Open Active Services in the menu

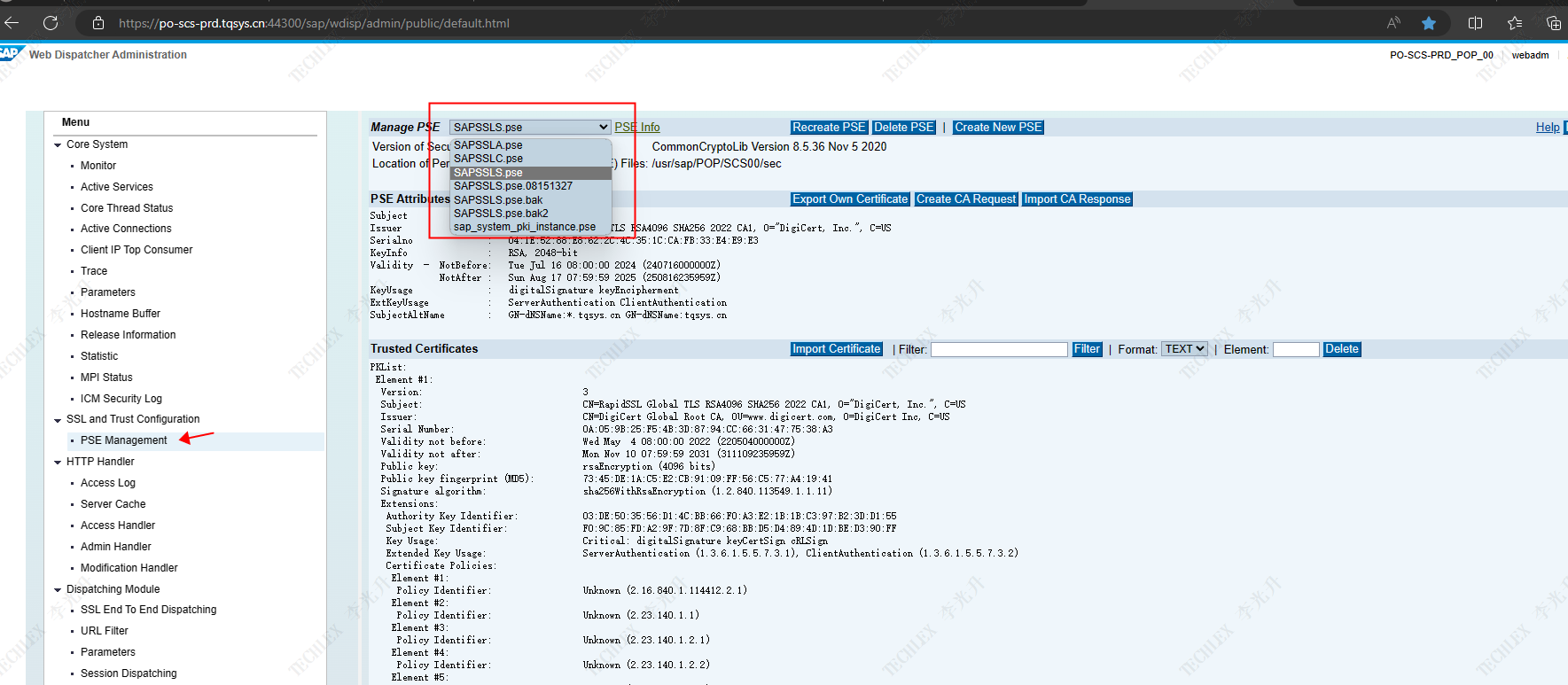tap(117, 187)
